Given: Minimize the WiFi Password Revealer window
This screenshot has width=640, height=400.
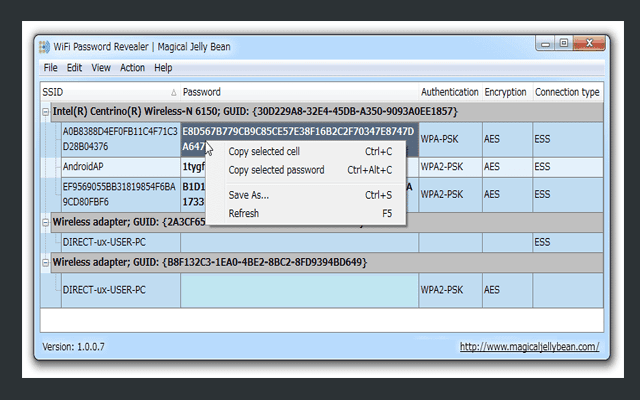Looking at the screenshot, I should click(546, 44).
